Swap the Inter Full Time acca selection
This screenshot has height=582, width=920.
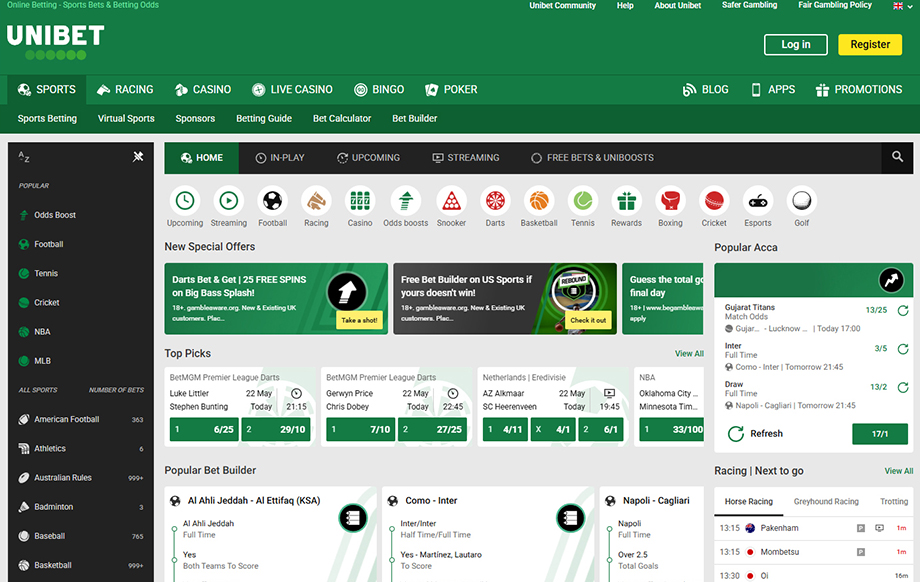click(903, 349)
